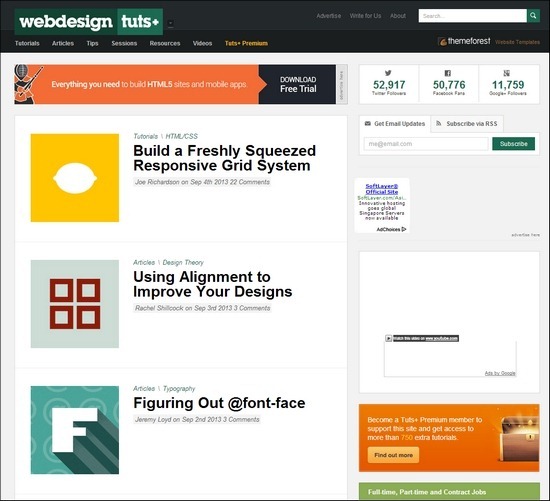Screen dimensions: 550x501
Task: Click the vertical advertise here tab beside banner
Action: [342, 84]
